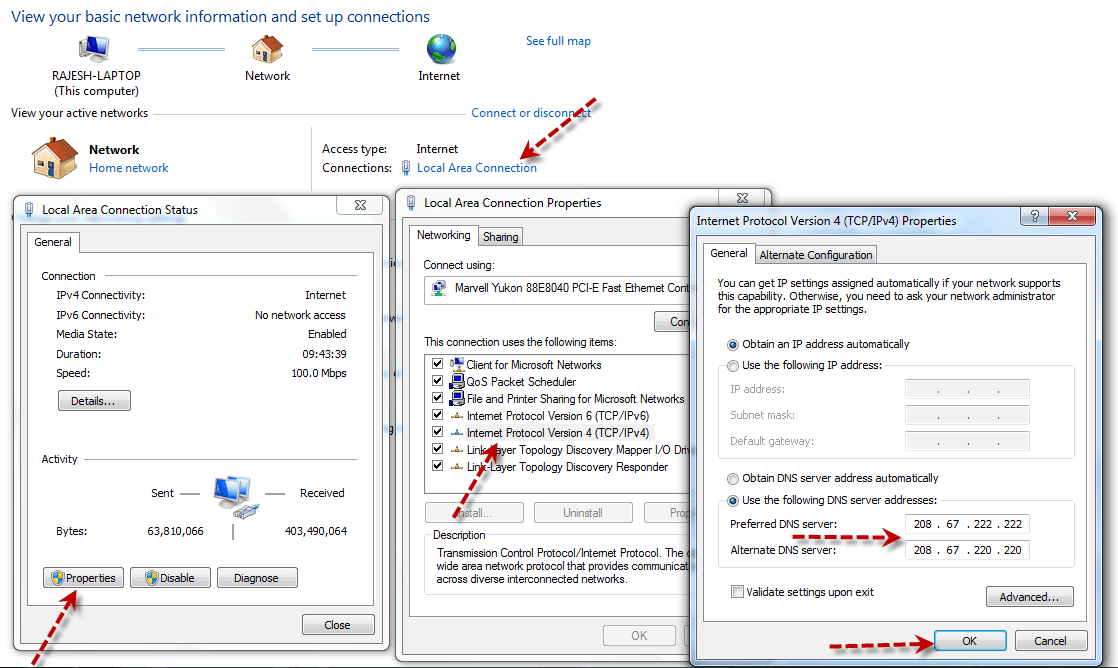
Task: Open the Local Area Connection link
Action: point(476,168)
